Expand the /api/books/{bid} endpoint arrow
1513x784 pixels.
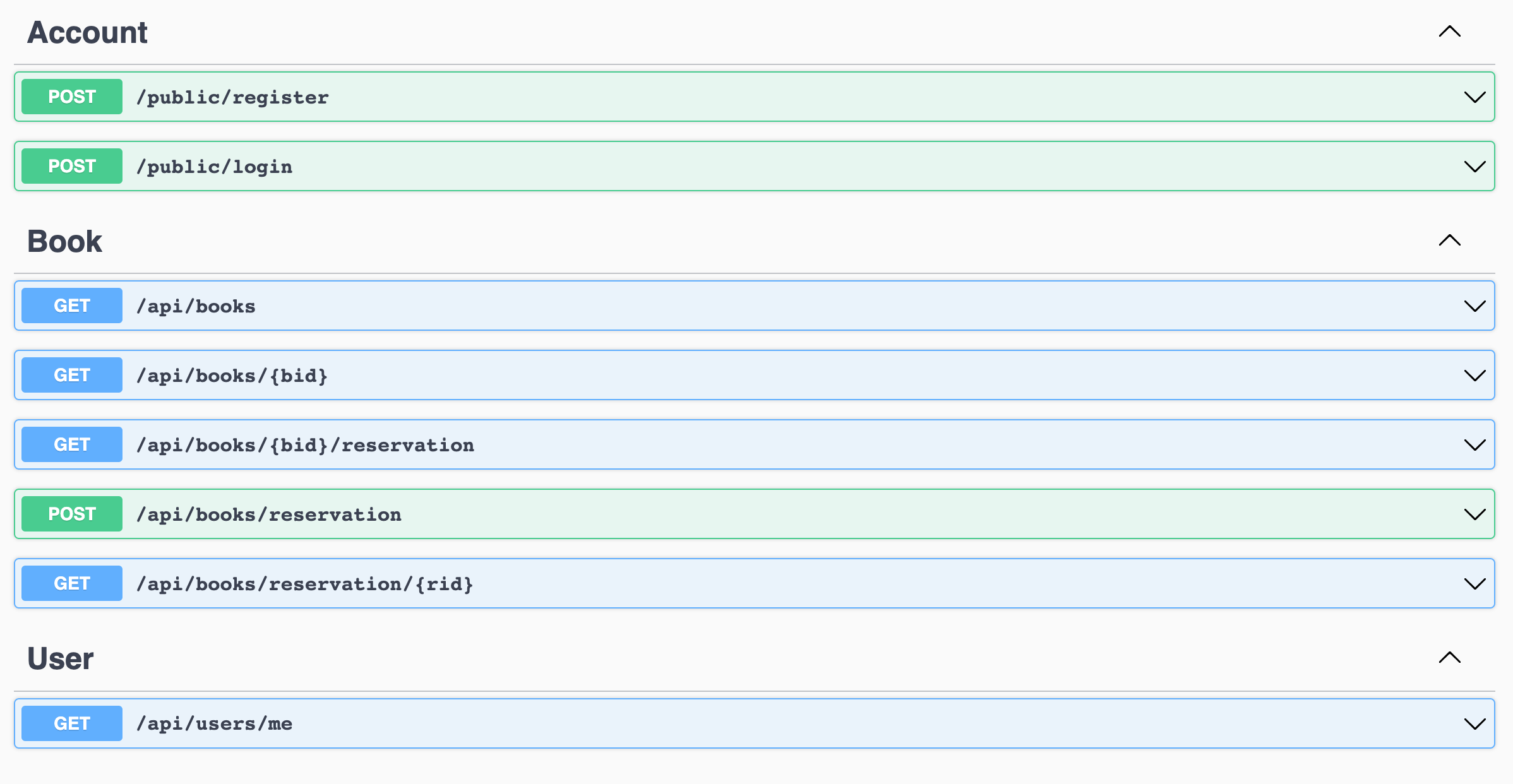1474,376
